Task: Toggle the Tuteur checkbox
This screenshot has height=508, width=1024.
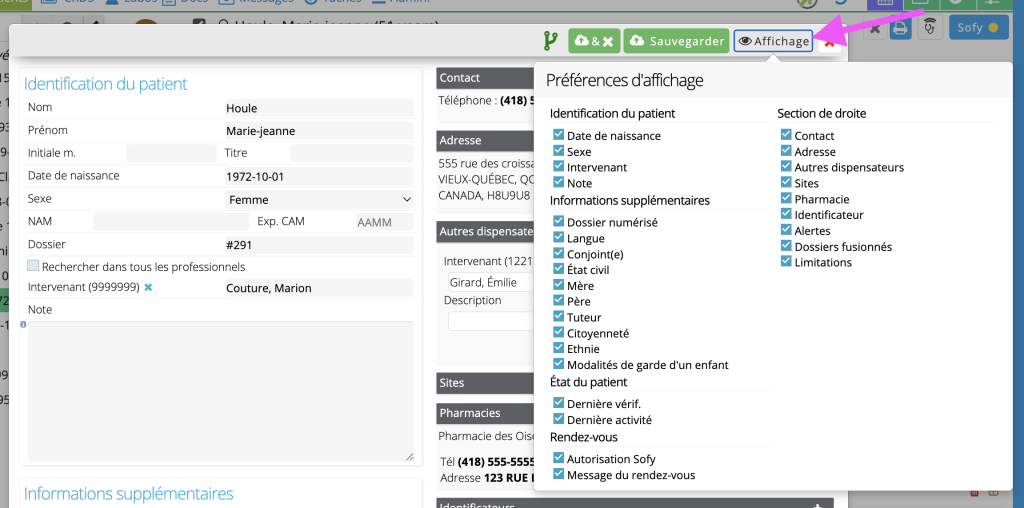Action: [x=558, y=316]
